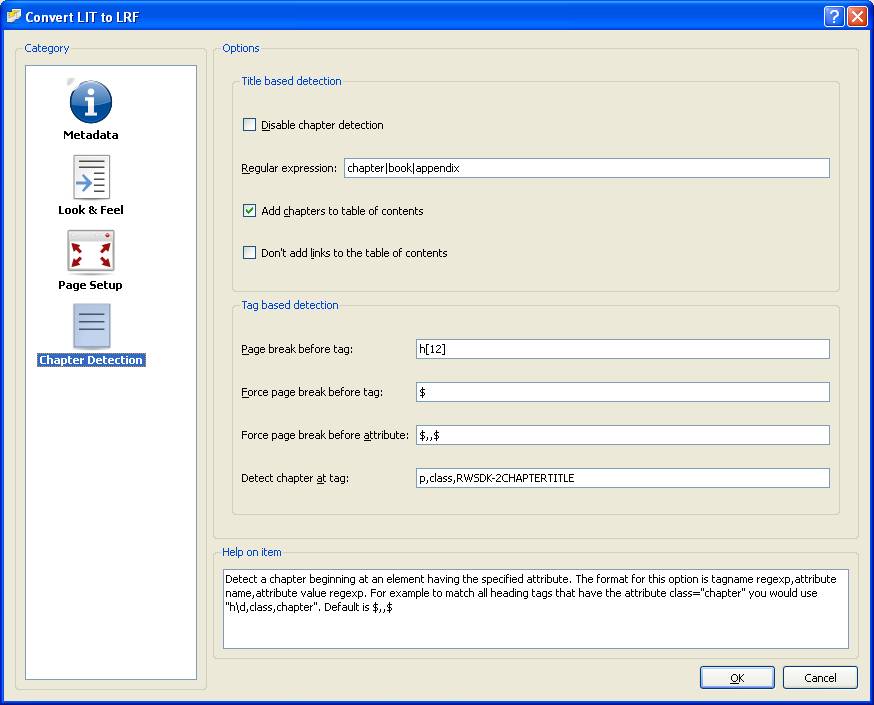Click the Options group heading
Viewport: 874px width, 705px height.
click(x=240, y=48)
